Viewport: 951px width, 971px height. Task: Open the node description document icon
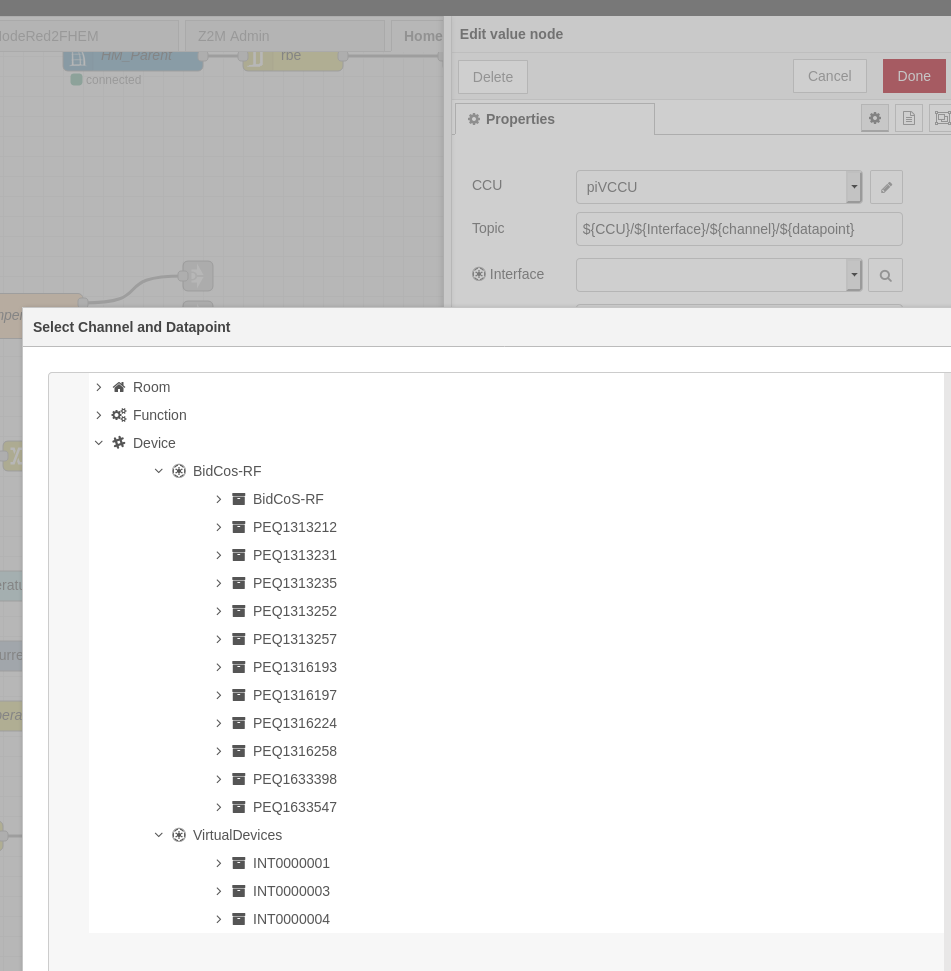coord(908,118)
